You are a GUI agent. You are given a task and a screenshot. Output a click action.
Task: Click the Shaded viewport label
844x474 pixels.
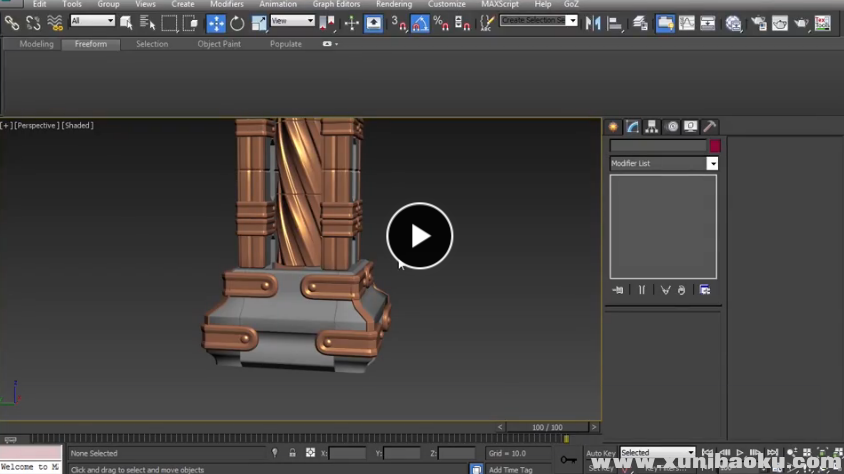(77, 125)
